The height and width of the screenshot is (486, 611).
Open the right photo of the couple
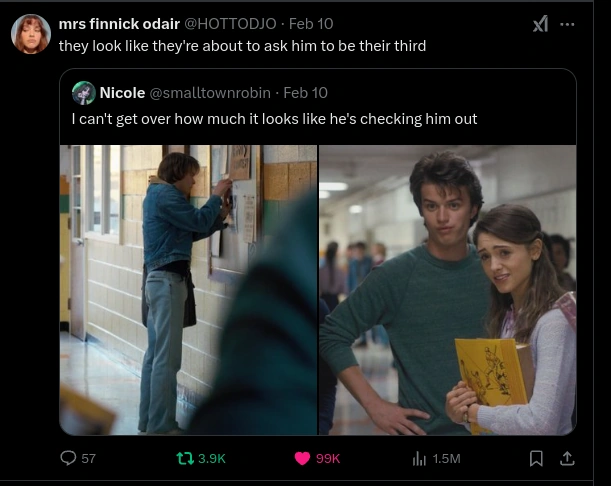coord(447,290)
